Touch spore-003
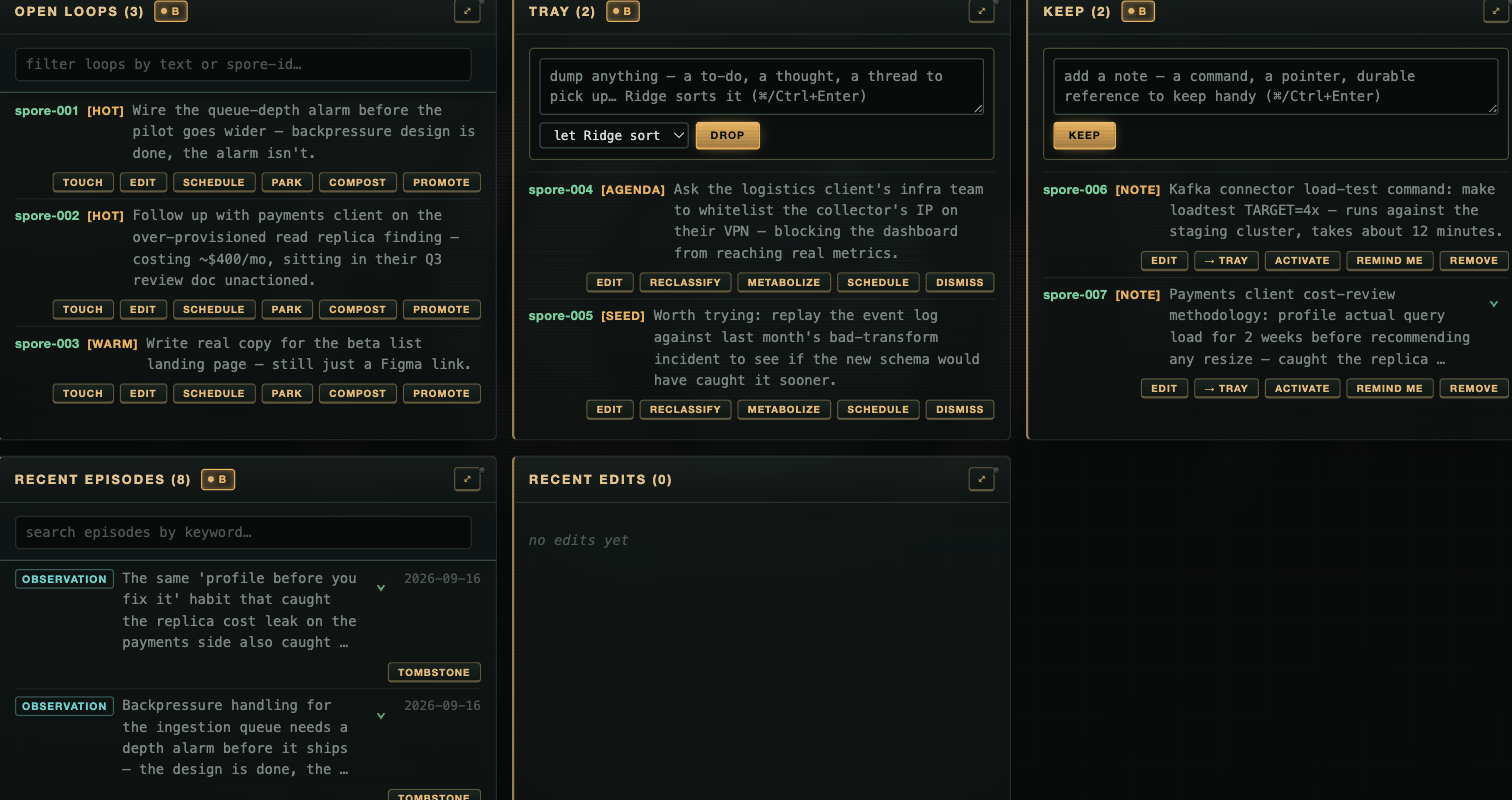Viewport: 1512px width, 800px height. 83,393
